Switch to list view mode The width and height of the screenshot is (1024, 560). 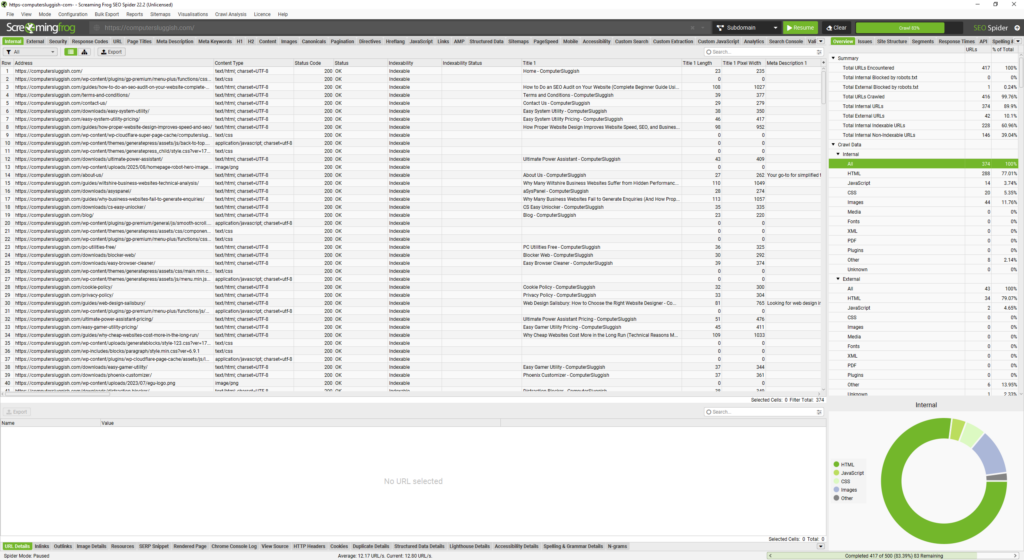(x=71, y=52)
